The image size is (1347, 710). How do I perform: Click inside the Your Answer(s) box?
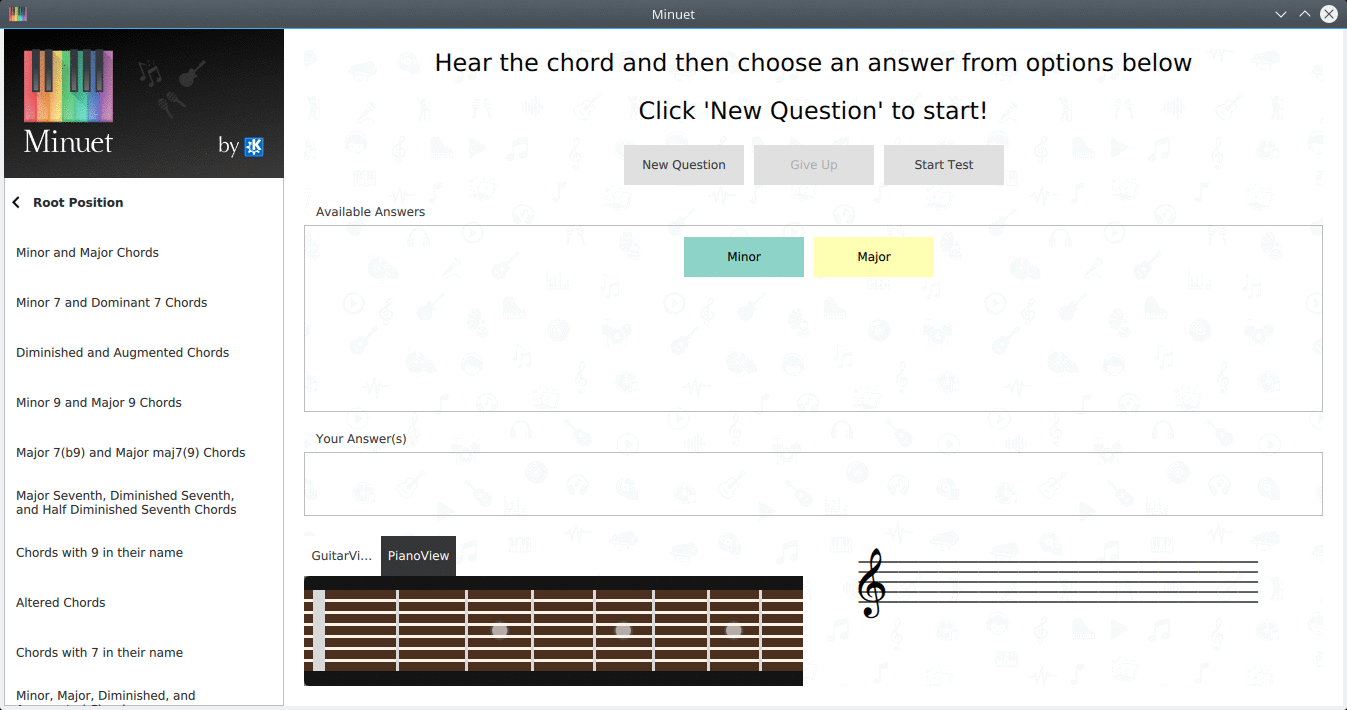(812, 484)
